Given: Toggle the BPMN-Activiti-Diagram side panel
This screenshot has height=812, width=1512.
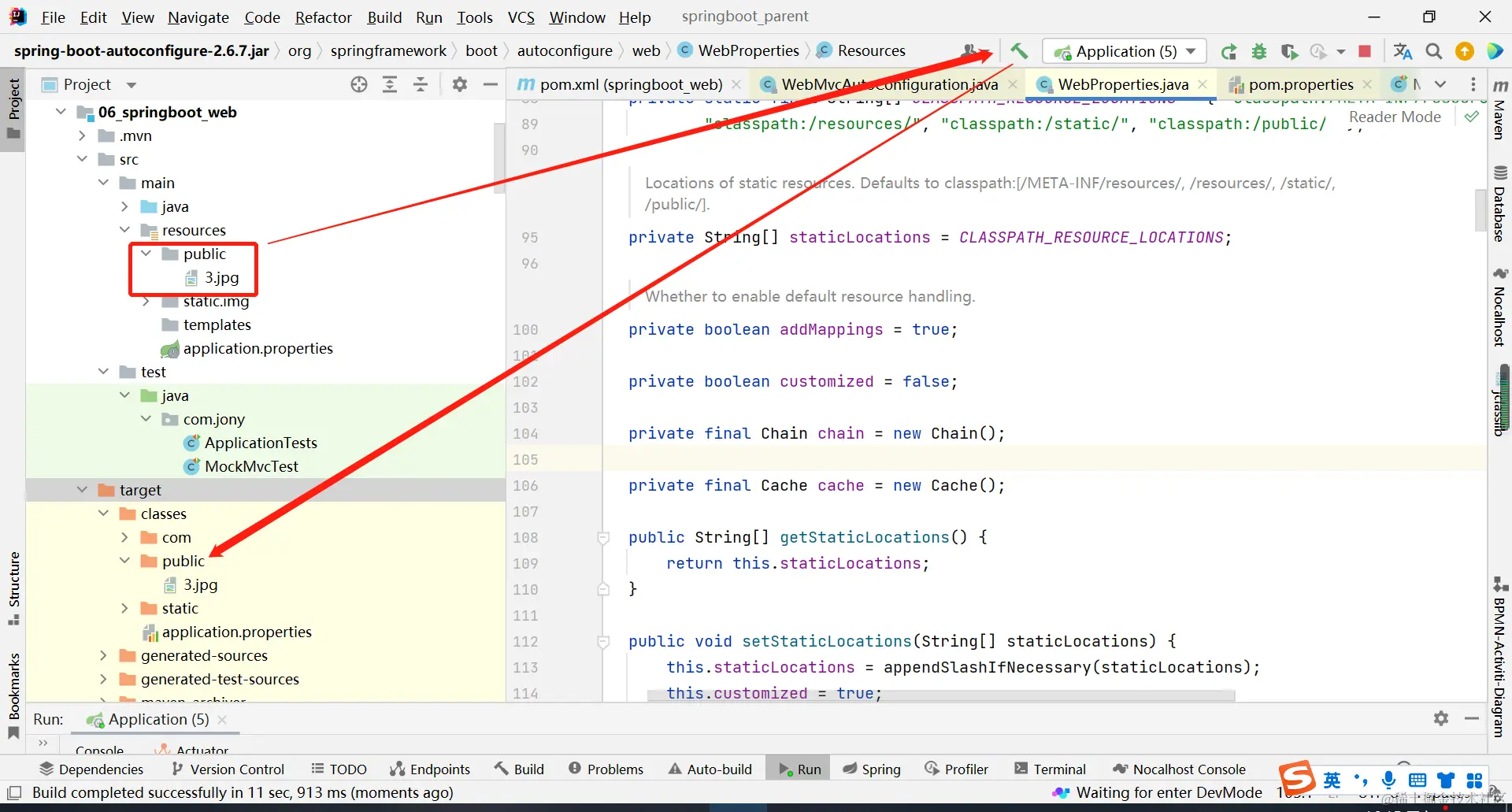Looking at the screenshot, I should [x=1500, y=658].
